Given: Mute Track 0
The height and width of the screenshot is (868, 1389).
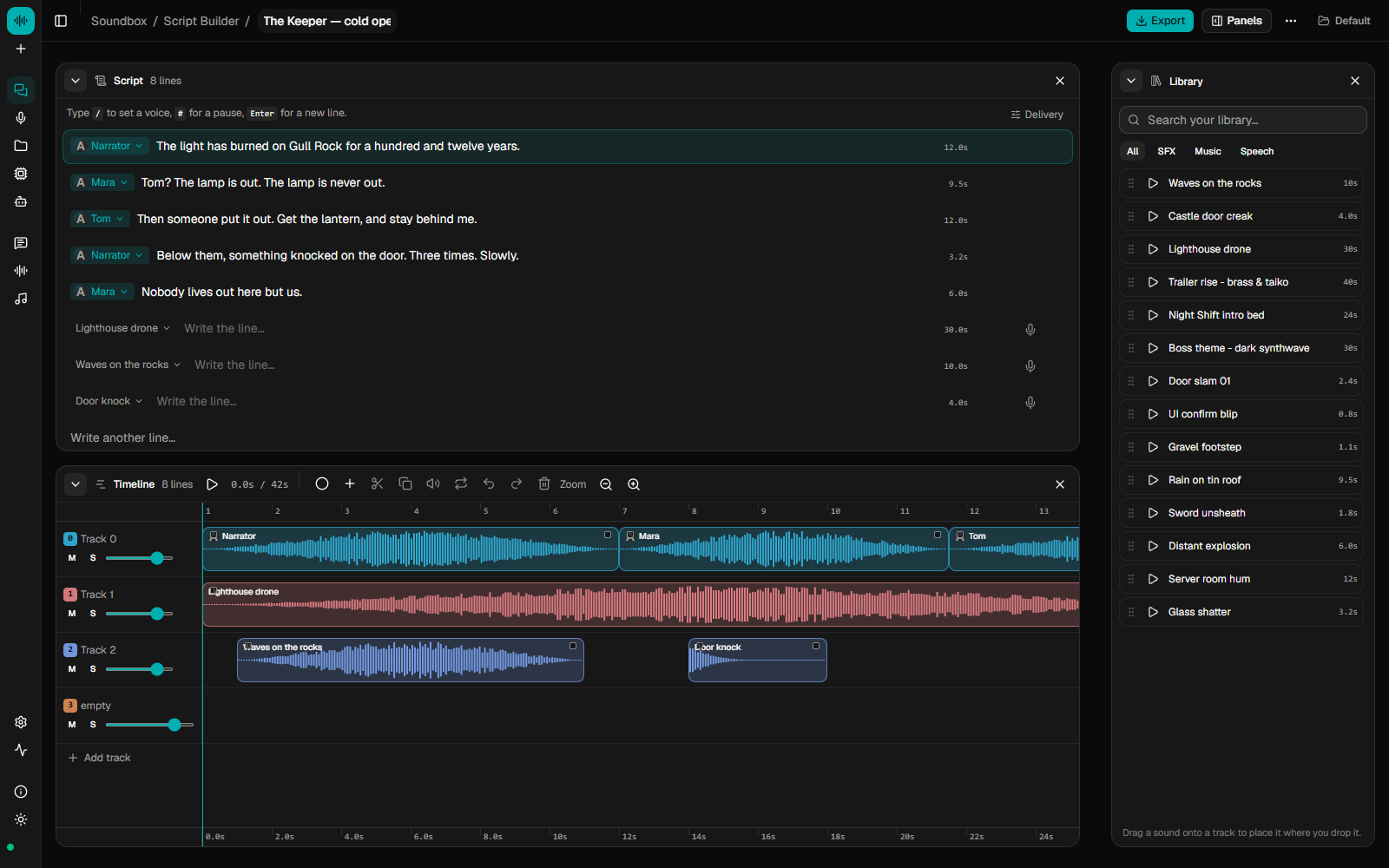Looking at the screenshot, I should pyautogui.click(x=72, y=558).
